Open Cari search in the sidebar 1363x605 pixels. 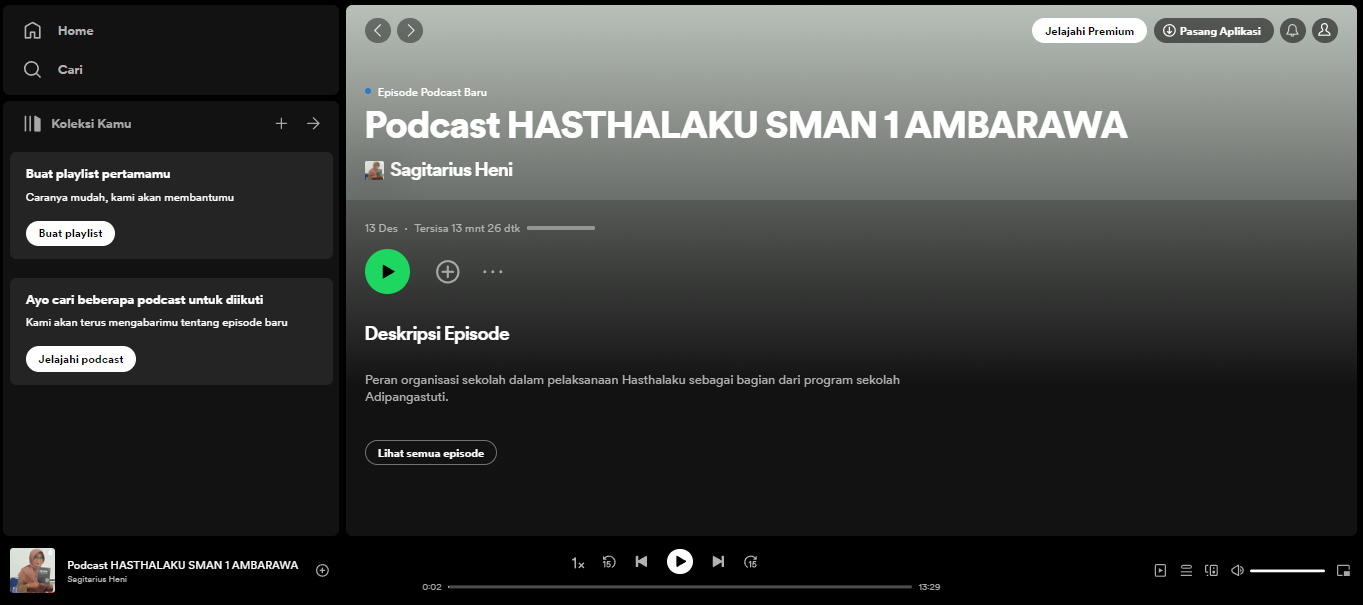tap(70, 70)
